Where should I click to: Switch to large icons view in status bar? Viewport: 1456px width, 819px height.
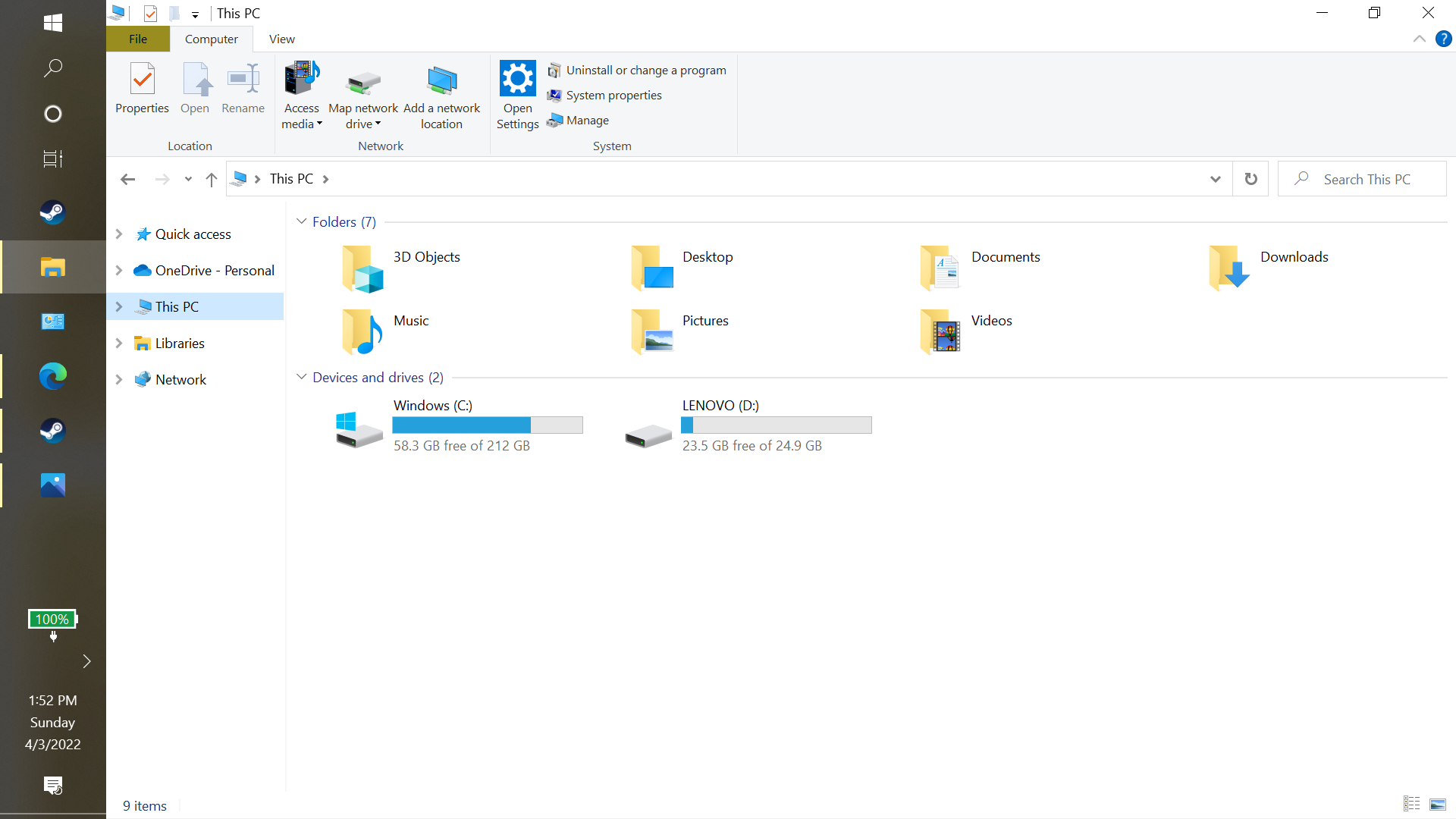[x=1437, y=805]
